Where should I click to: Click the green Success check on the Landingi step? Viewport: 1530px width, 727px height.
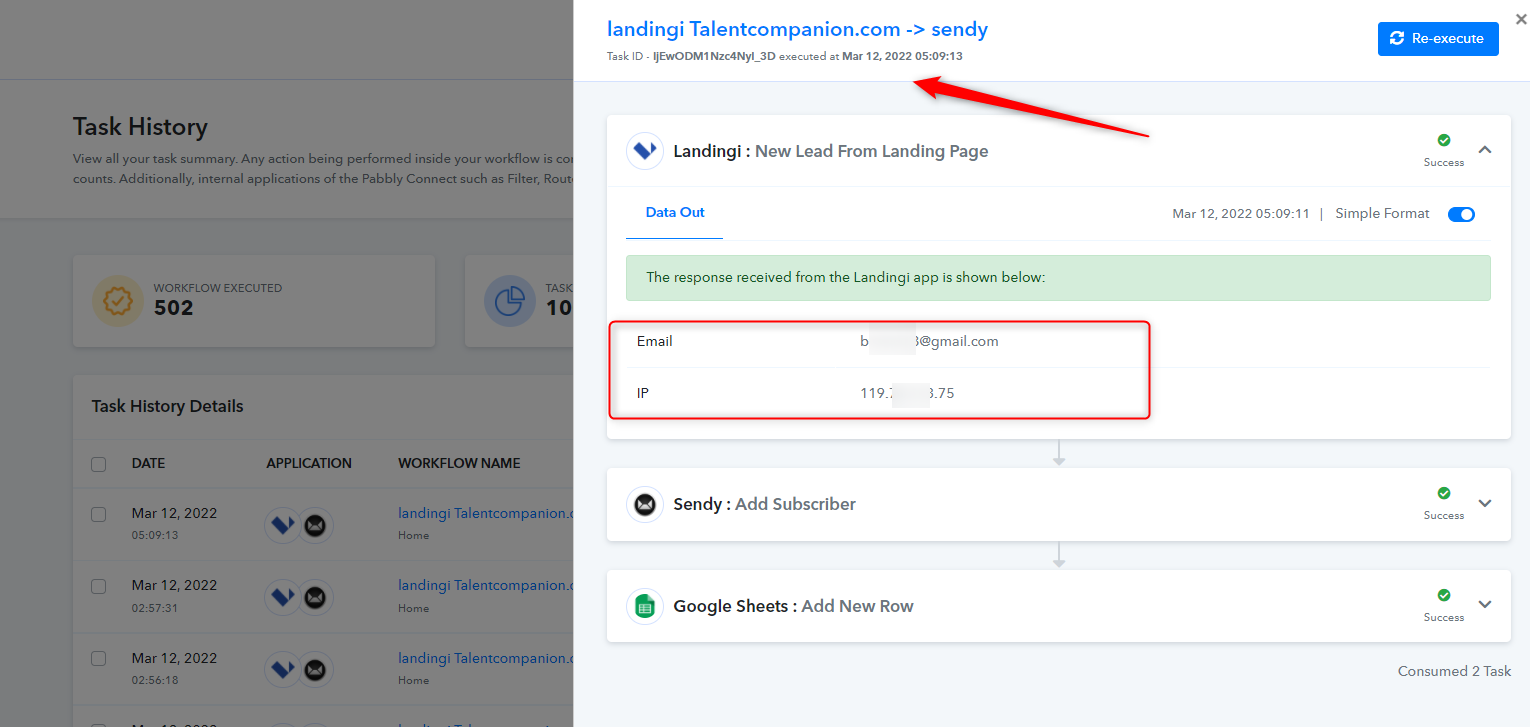point(1444,141)
